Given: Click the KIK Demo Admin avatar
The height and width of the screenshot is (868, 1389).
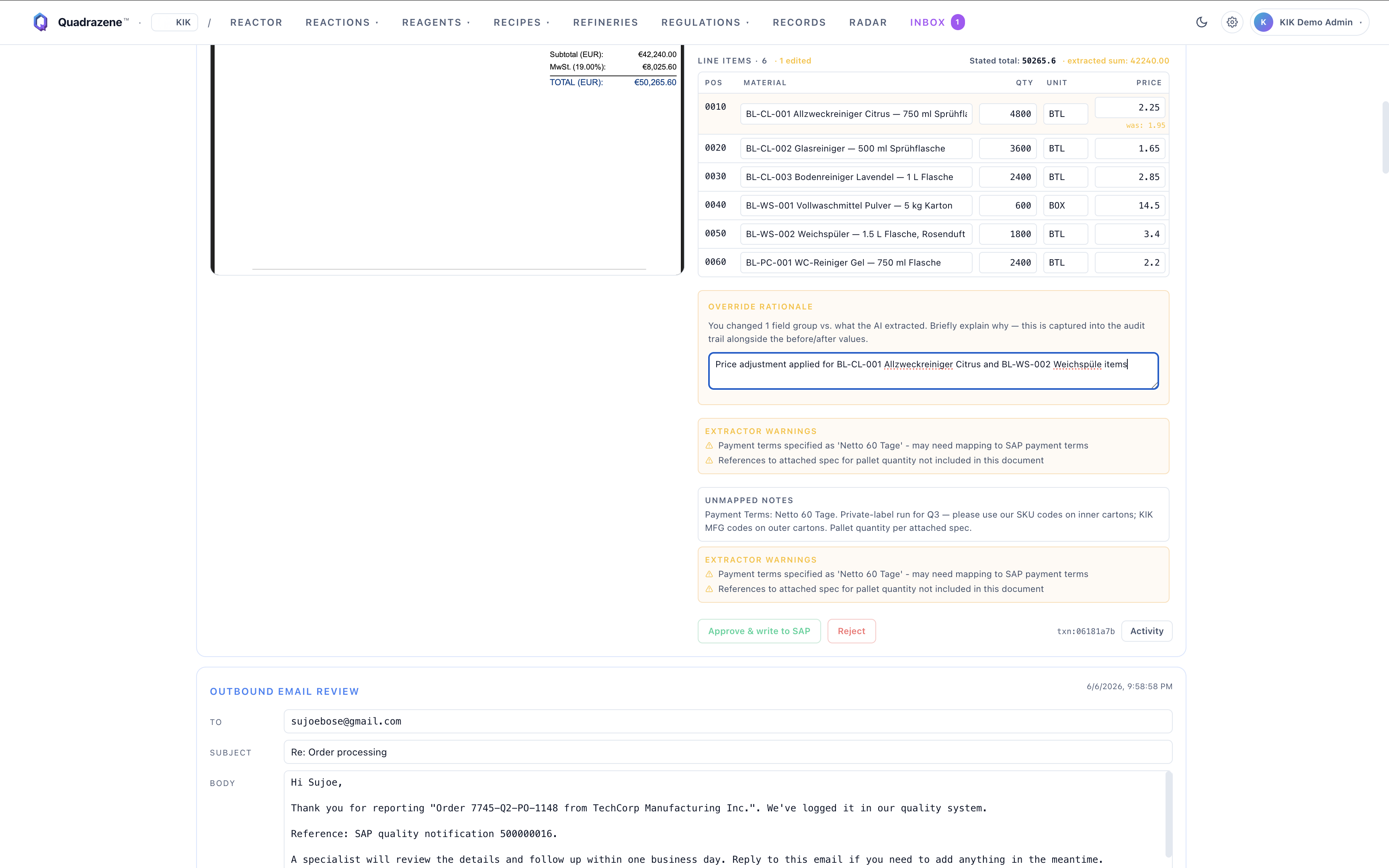Looking at the screenshot, I should pyautogui.click(x=1263, y=22).
